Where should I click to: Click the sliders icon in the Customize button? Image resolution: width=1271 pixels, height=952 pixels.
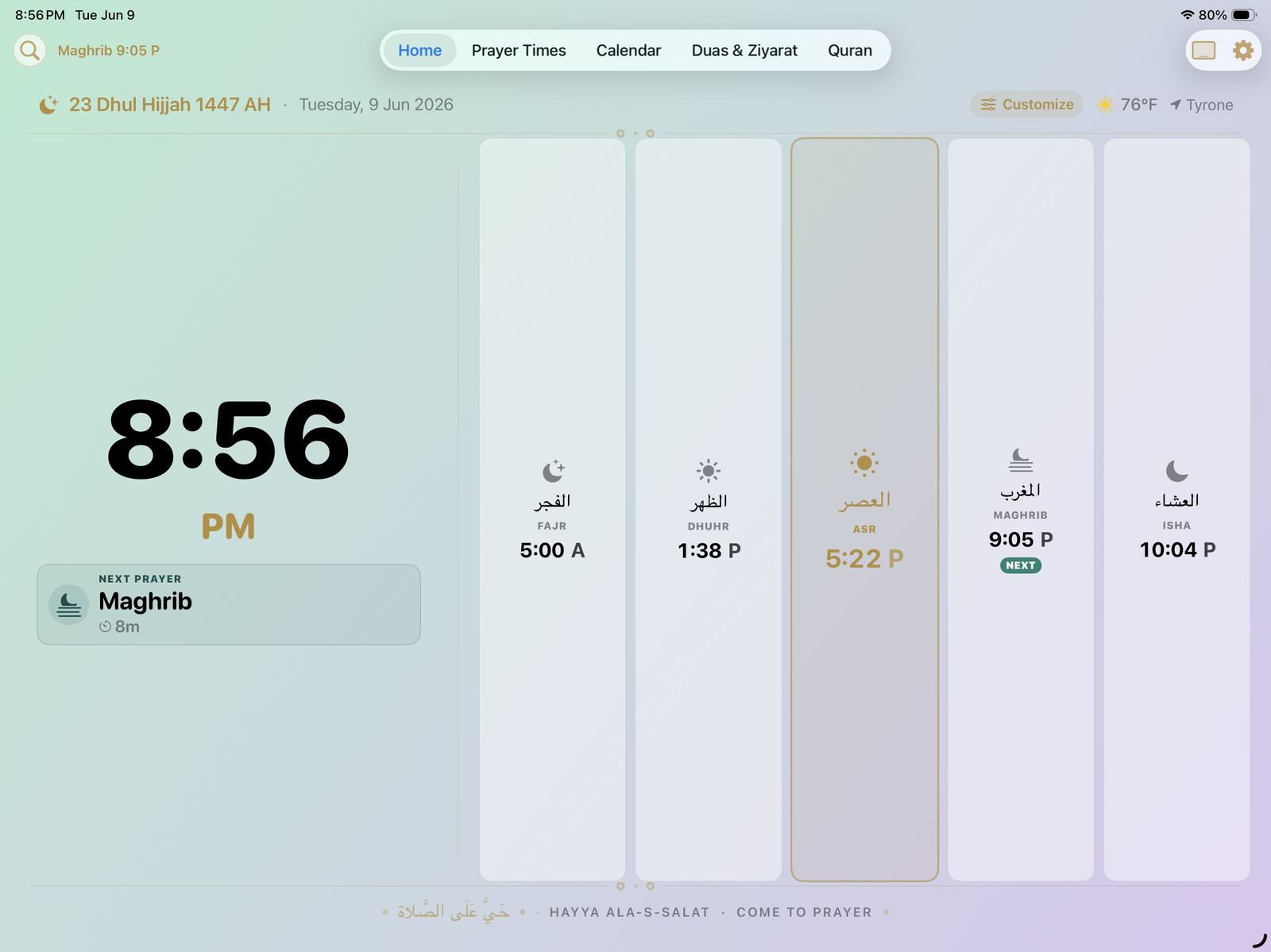(988, 105)
